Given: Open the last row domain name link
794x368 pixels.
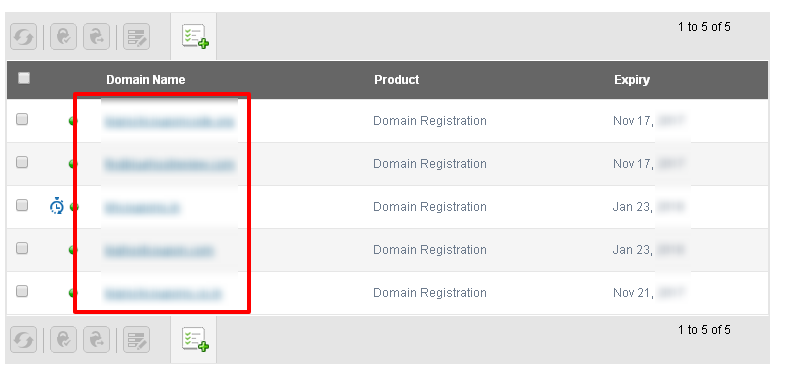Looking at the screenshot, I should (x=163, y=294).
